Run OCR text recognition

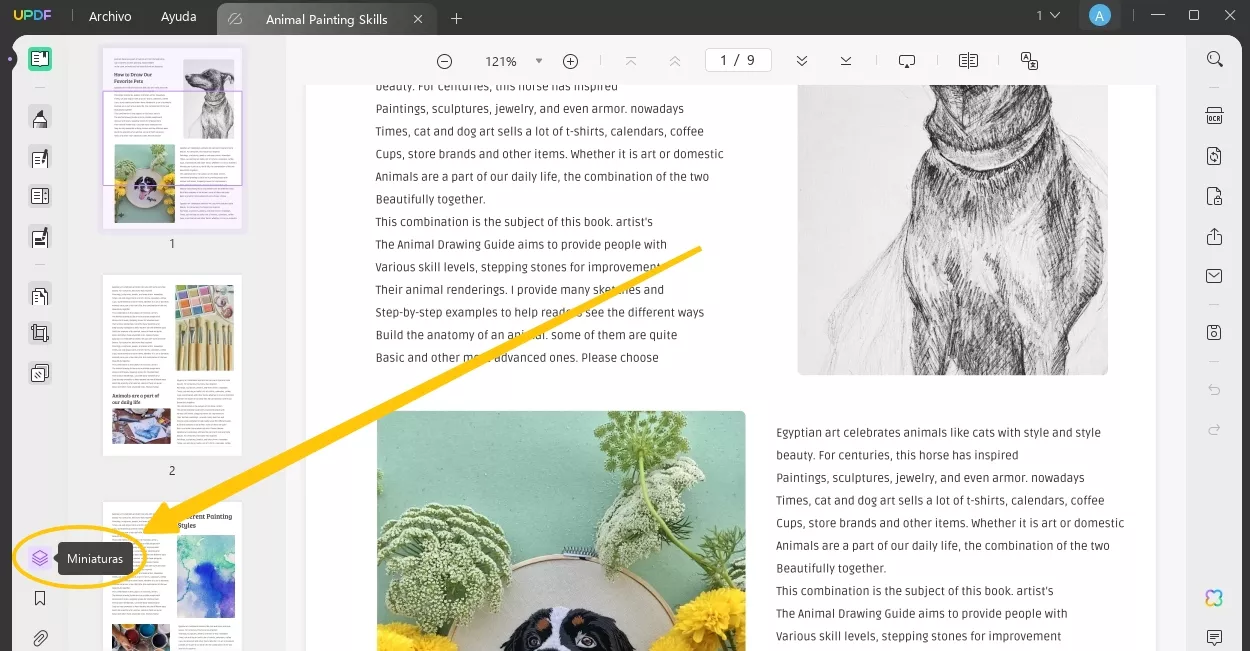1215,116
